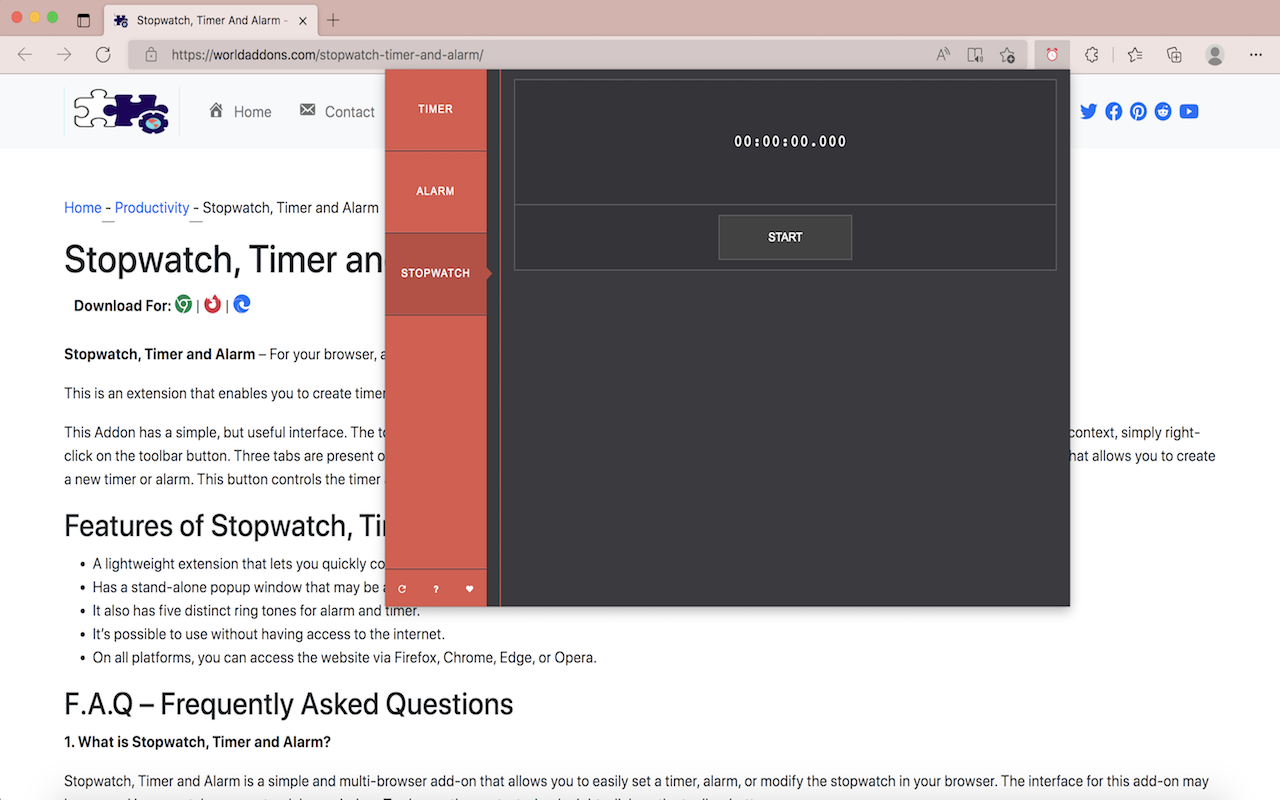Viewport: 1280px width, 800px height.
Task: Open the help question-mark icon in popup
Action: tap(436, 589)
